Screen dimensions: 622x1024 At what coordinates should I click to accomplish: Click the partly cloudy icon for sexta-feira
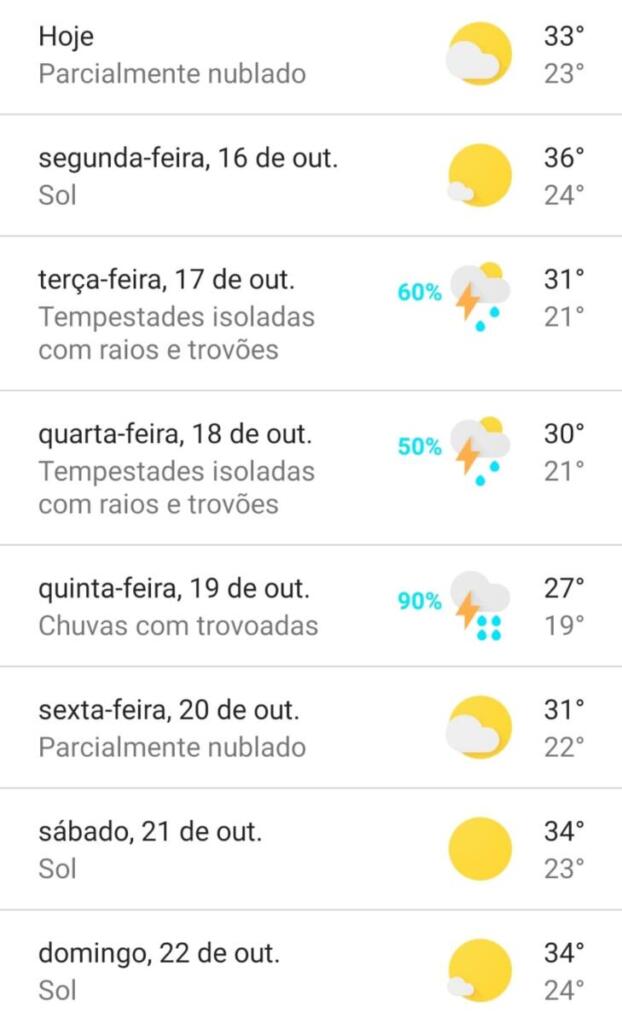pos(479,727)
